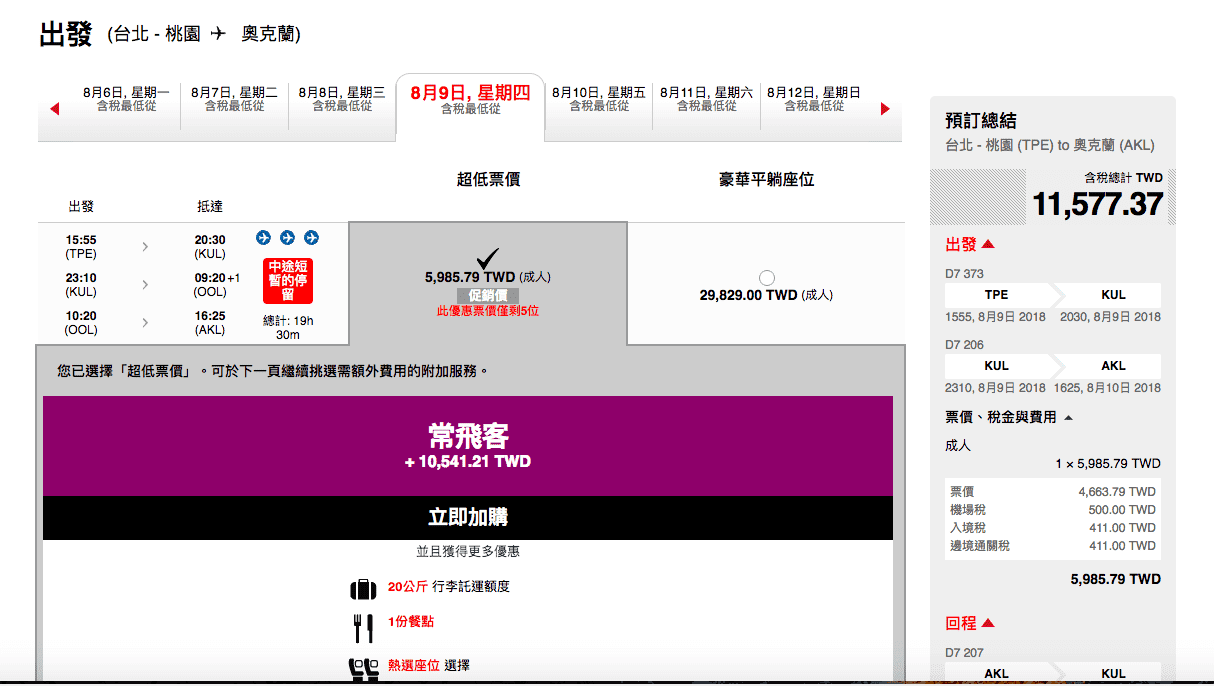Click the 20公斤 luggage suitcase icon

click(x=363, y=589)
